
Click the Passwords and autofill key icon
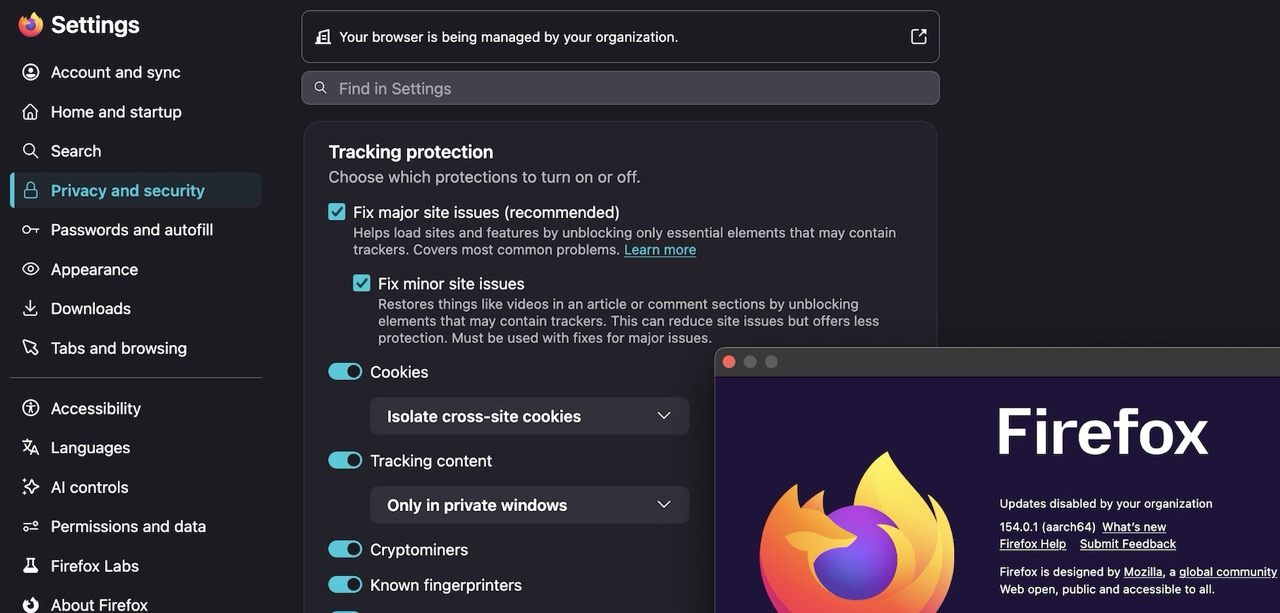pyautogui.click(x=31, y=230)
